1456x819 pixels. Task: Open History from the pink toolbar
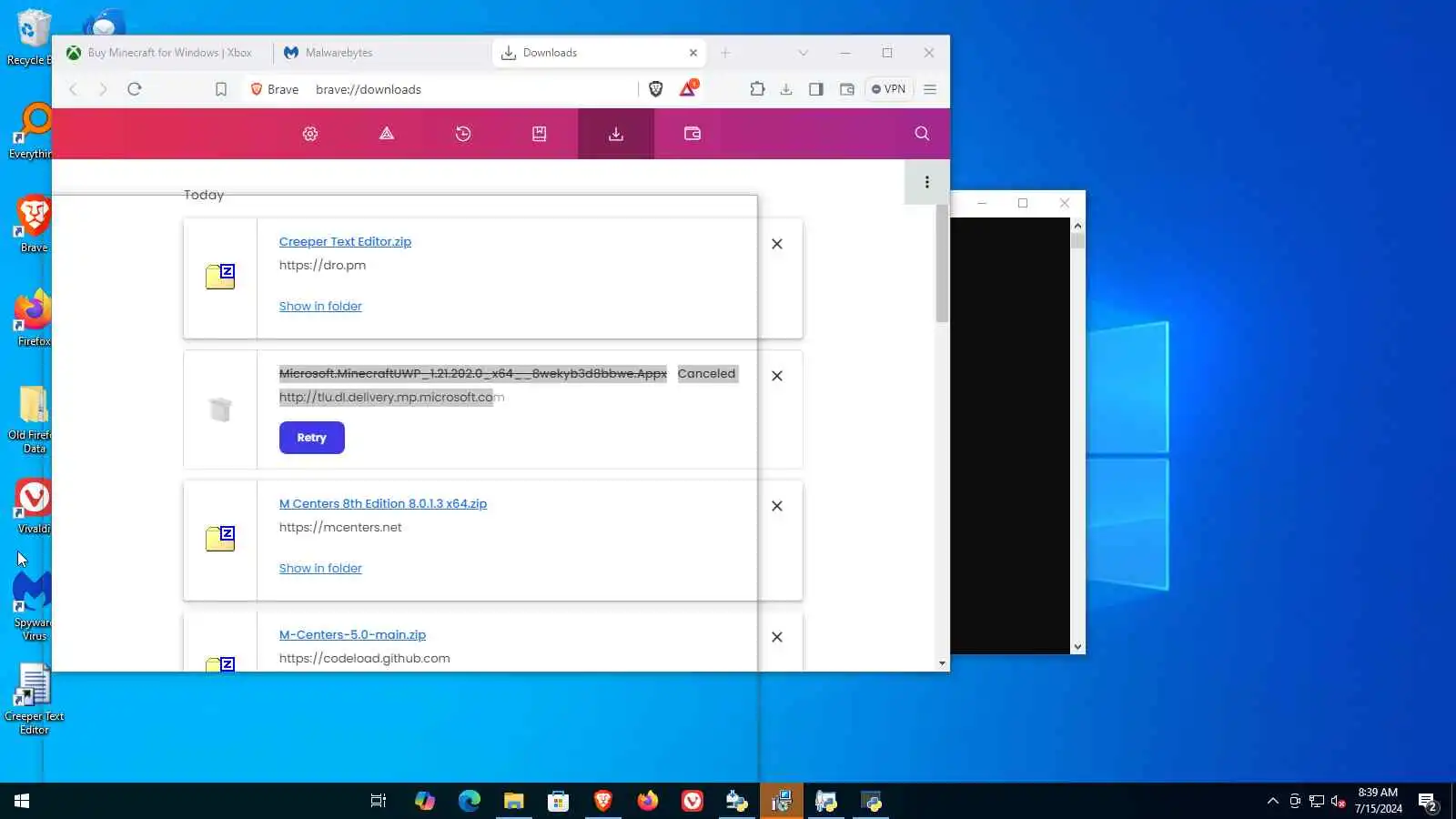463,134
